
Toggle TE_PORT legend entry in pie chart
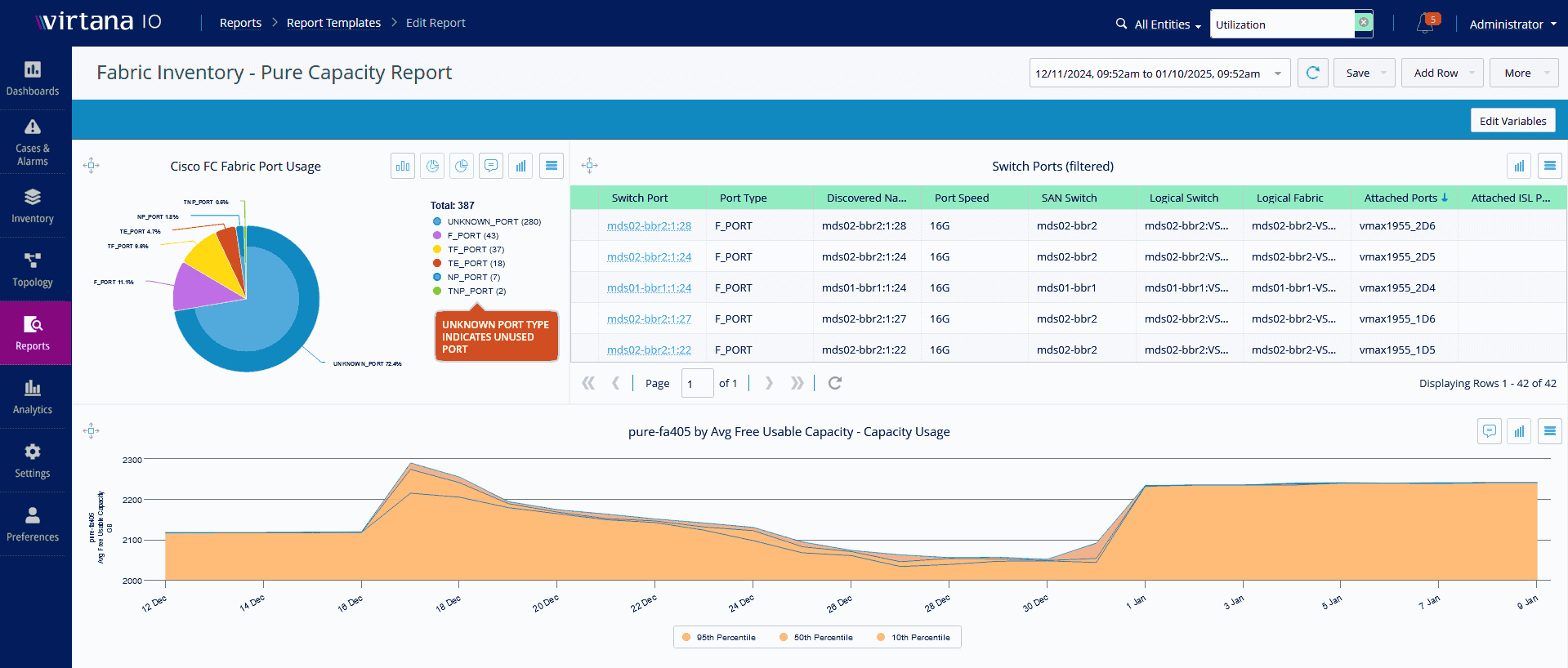point(469,263)
